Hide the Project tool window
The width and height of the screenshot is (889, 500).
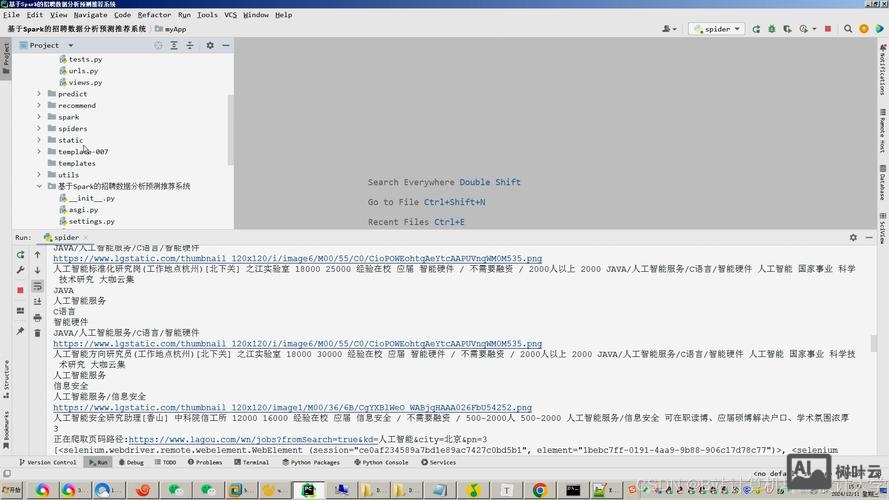[x=226, y=45]
